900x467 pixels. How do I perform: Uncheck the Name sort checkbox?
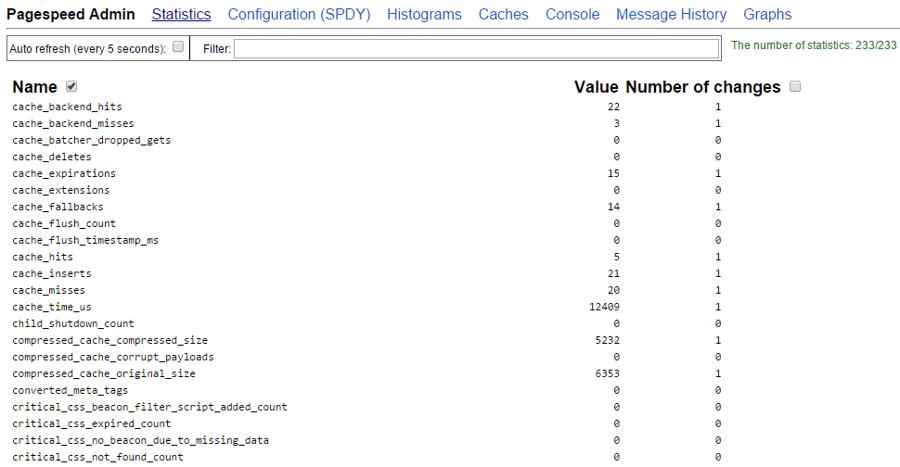[x=71, y=87]
